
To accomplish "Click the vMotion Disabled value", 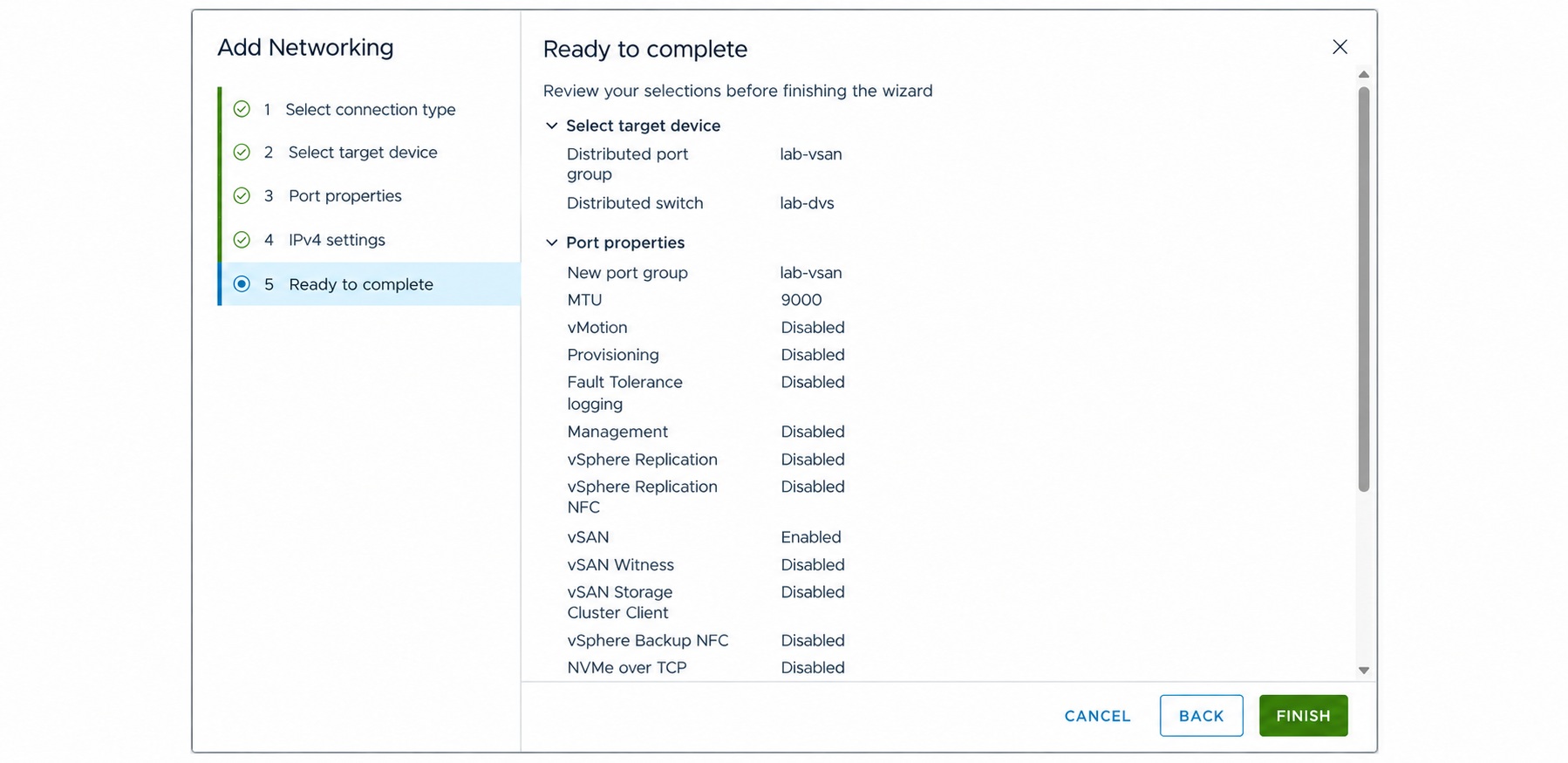I will click(813, 327).
